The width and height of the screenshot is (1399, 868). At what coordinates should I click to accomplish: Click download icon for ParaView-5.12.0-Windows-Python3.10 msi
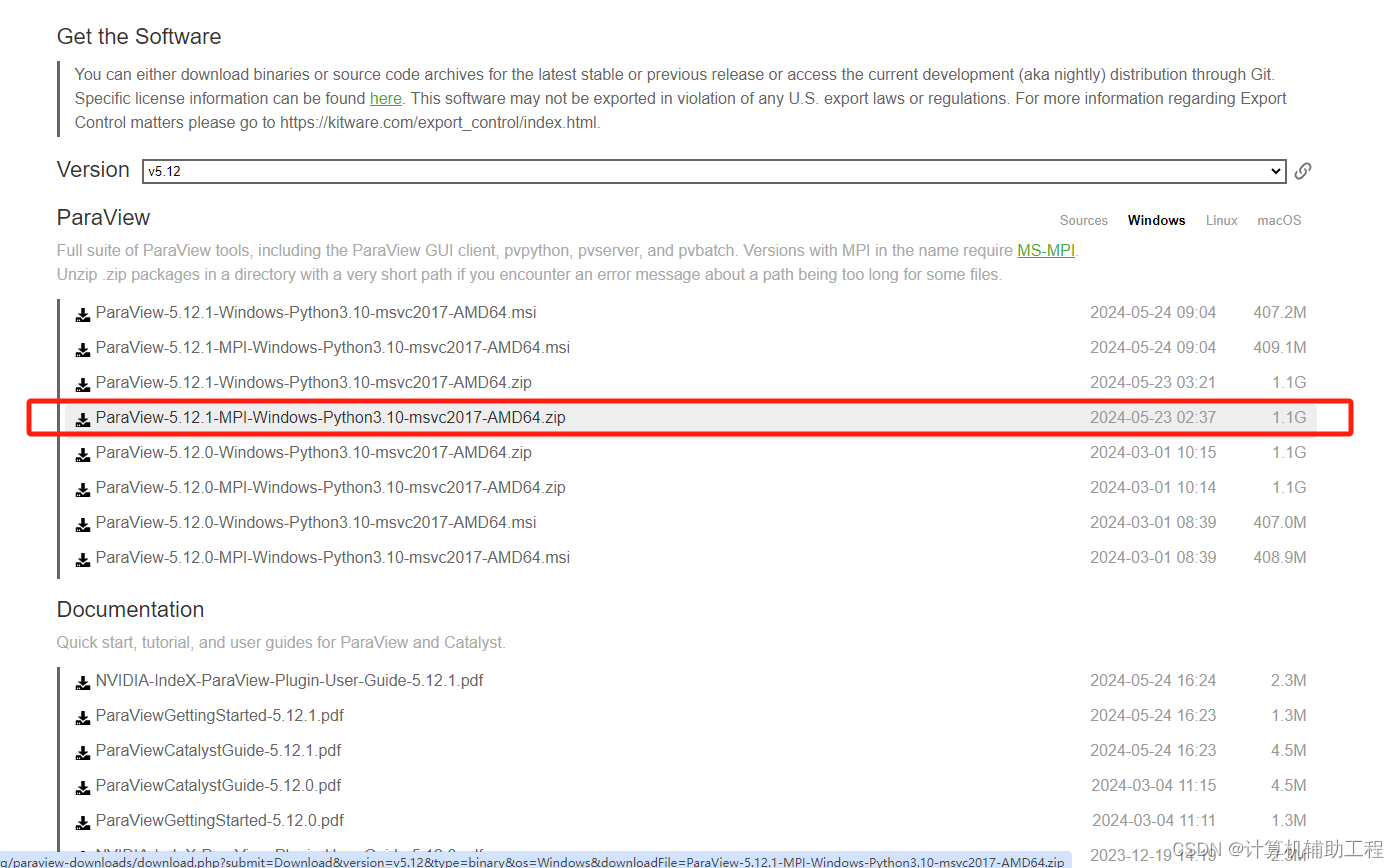[x=83, y=525]
